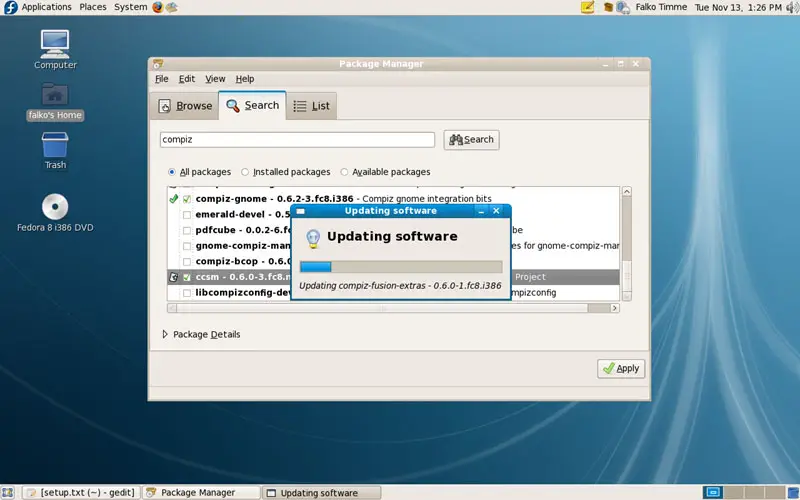Click the lightbulb icon in Updating software dialog
Viewport: 800px width, 500px height.
coord(313,238)
